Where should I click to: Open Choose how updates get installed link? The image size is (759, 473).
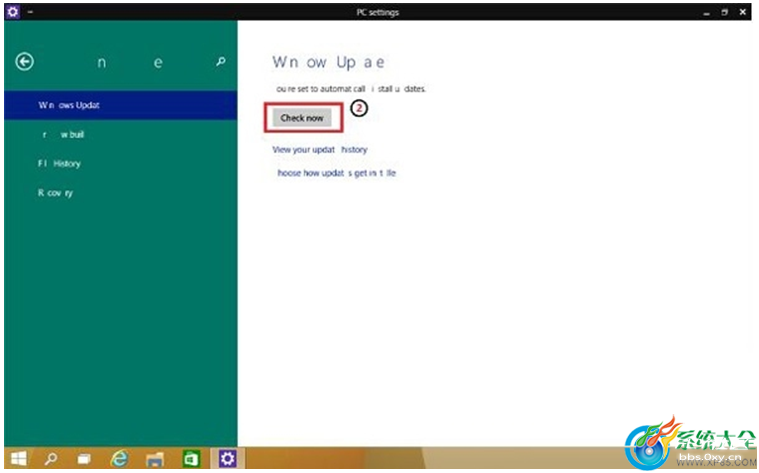click(334, 173)
